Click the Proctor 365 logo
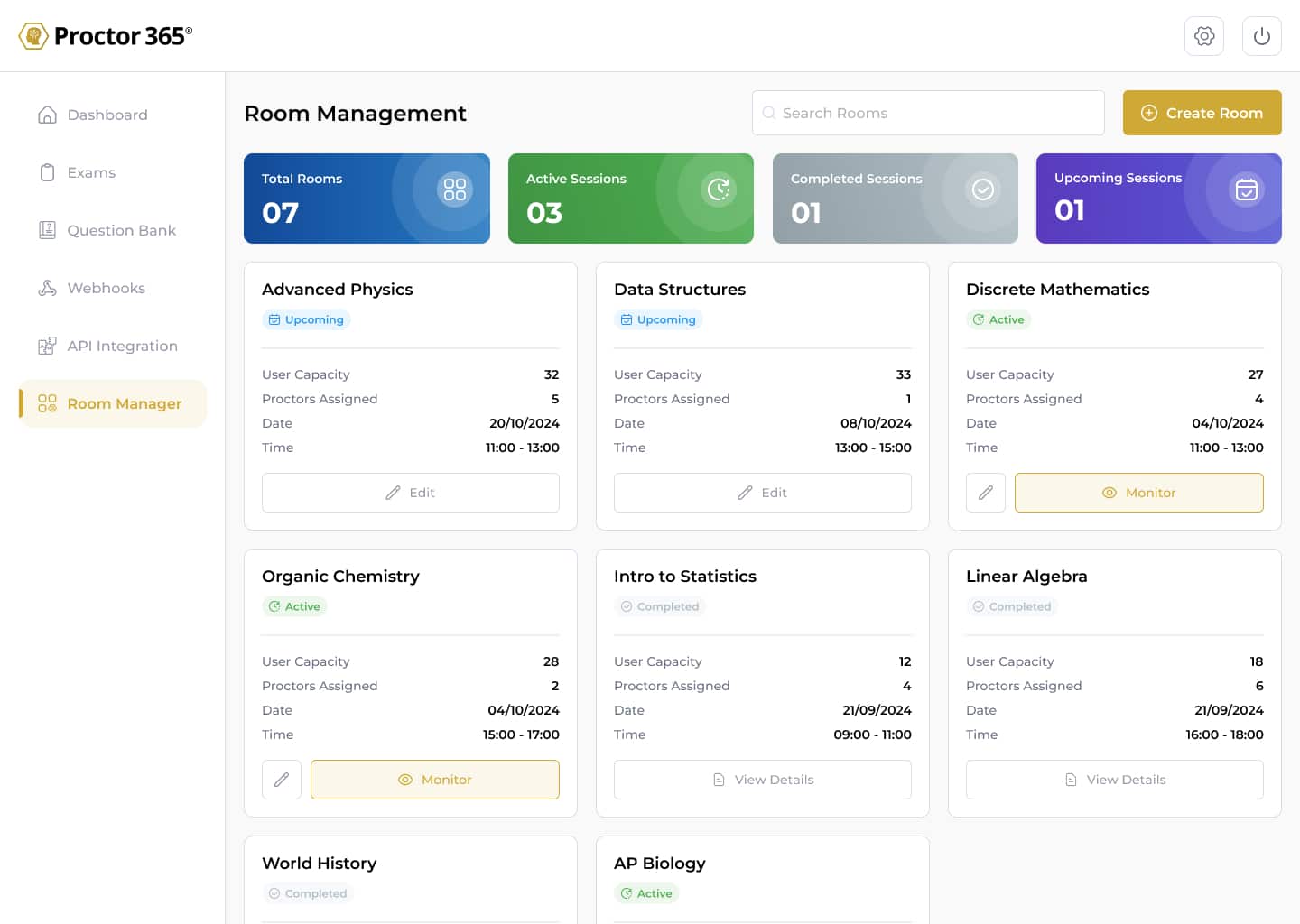This screenshot has width=1300, height=924. (106, 36)
